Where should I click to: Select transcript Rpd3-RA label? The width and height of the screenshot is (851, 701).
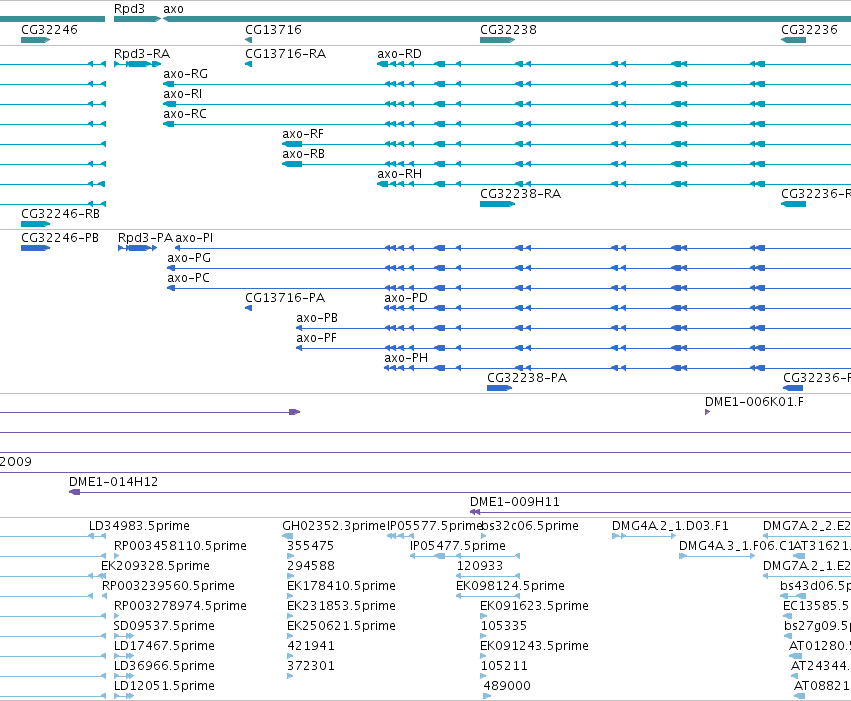(x=142, y=54)
